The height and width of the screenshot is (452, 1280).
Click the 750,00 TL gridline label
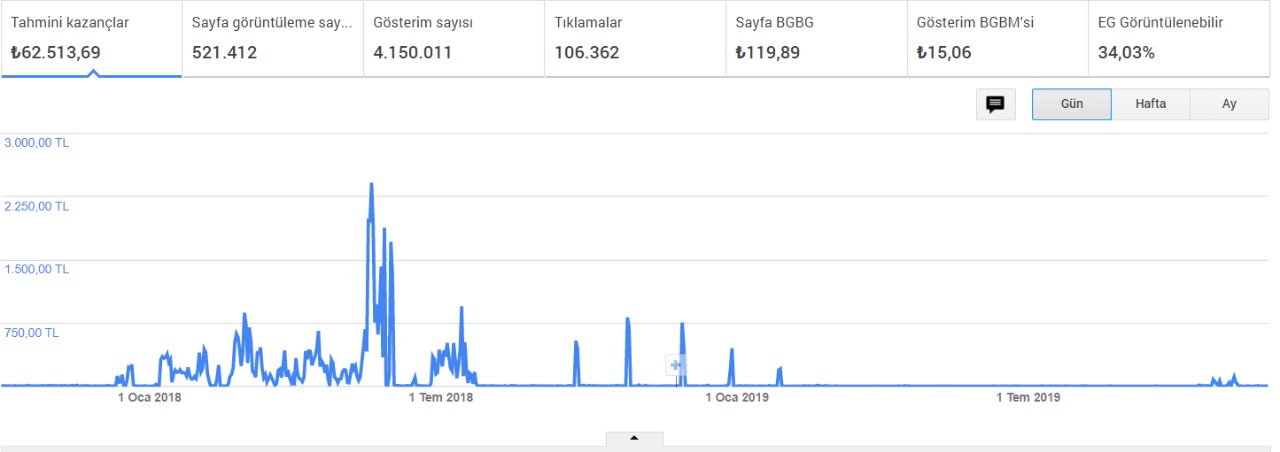32,333
